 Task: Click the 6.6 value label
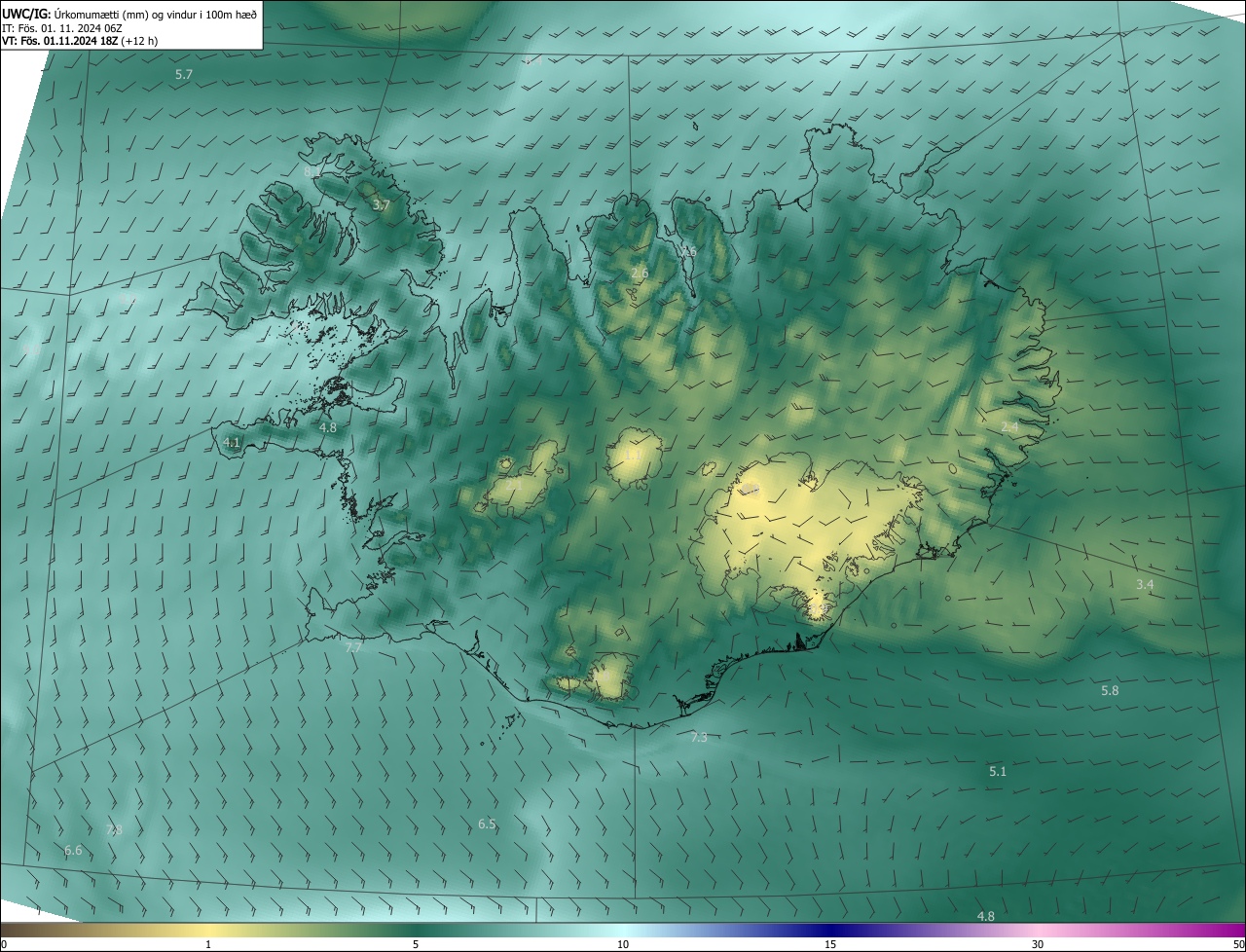click(73, 851)
